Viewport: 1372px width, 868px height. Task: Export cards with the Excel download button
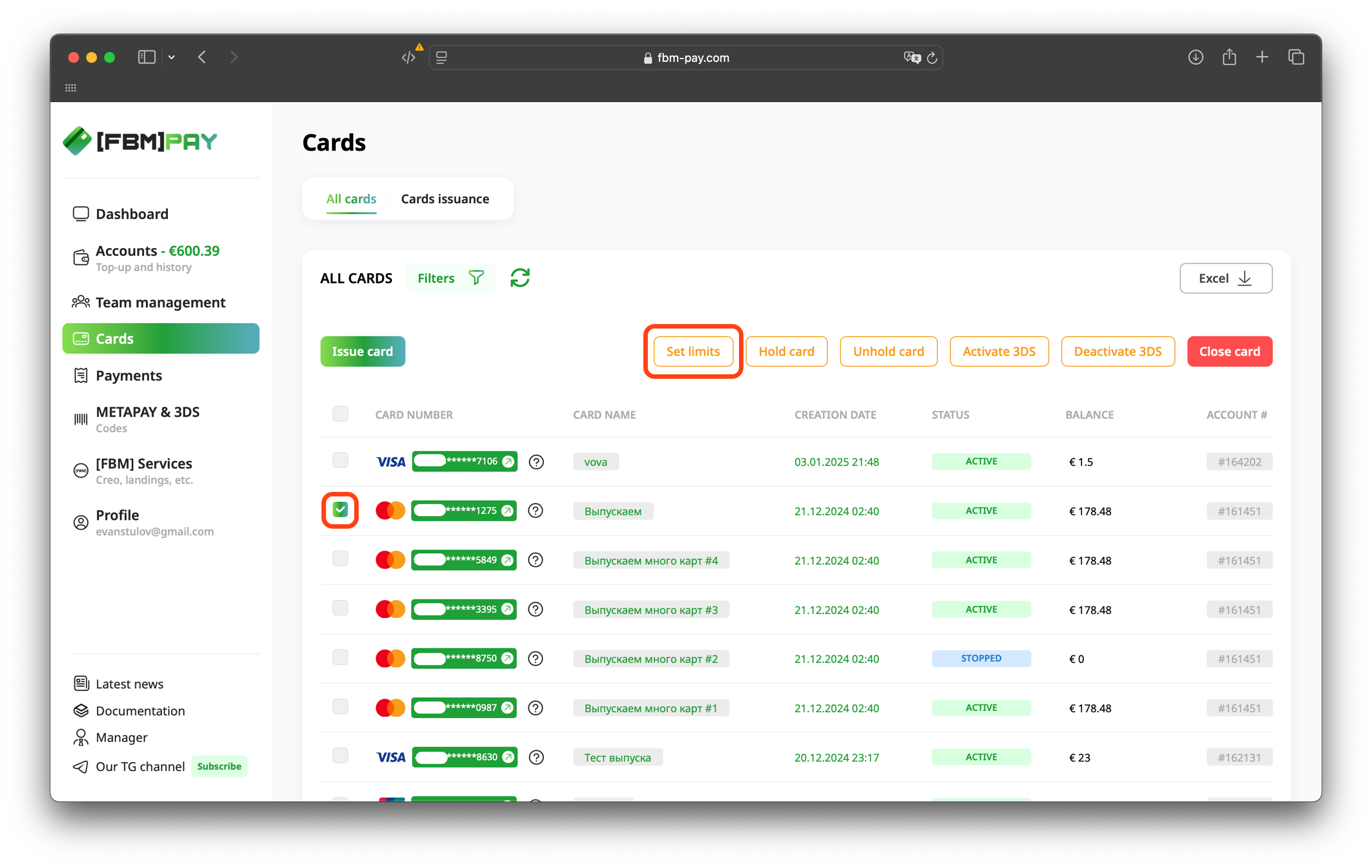pos(1226,278)
